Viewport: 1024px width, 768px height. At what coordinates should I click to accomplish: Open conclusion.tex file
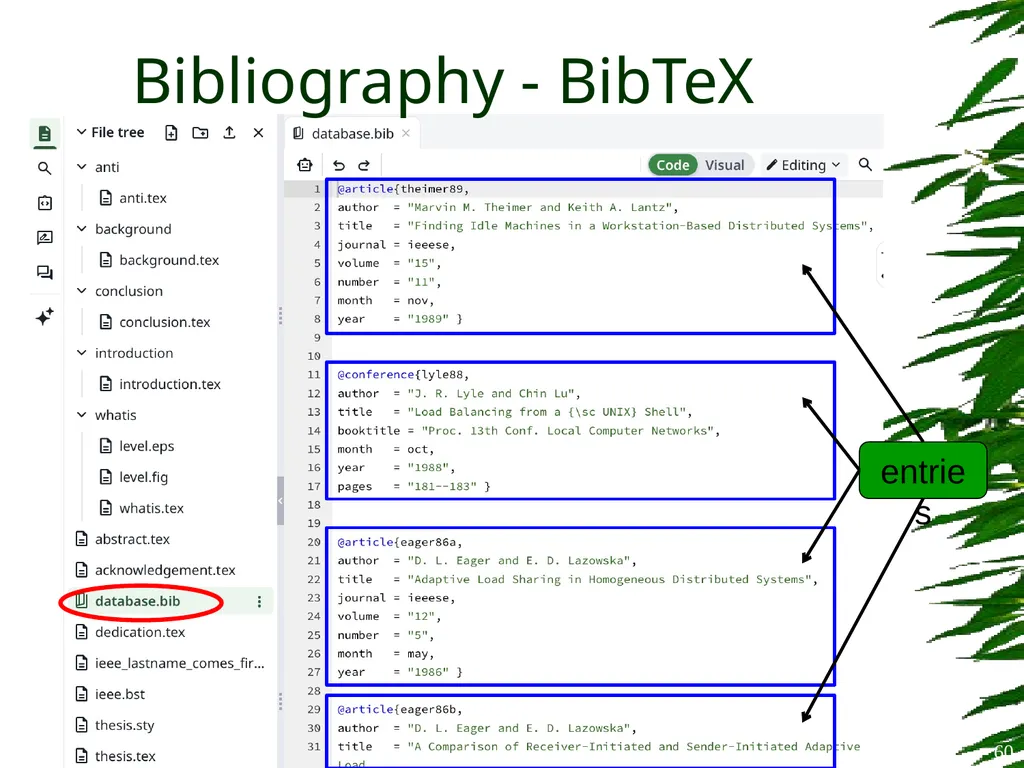coord(165,322)
